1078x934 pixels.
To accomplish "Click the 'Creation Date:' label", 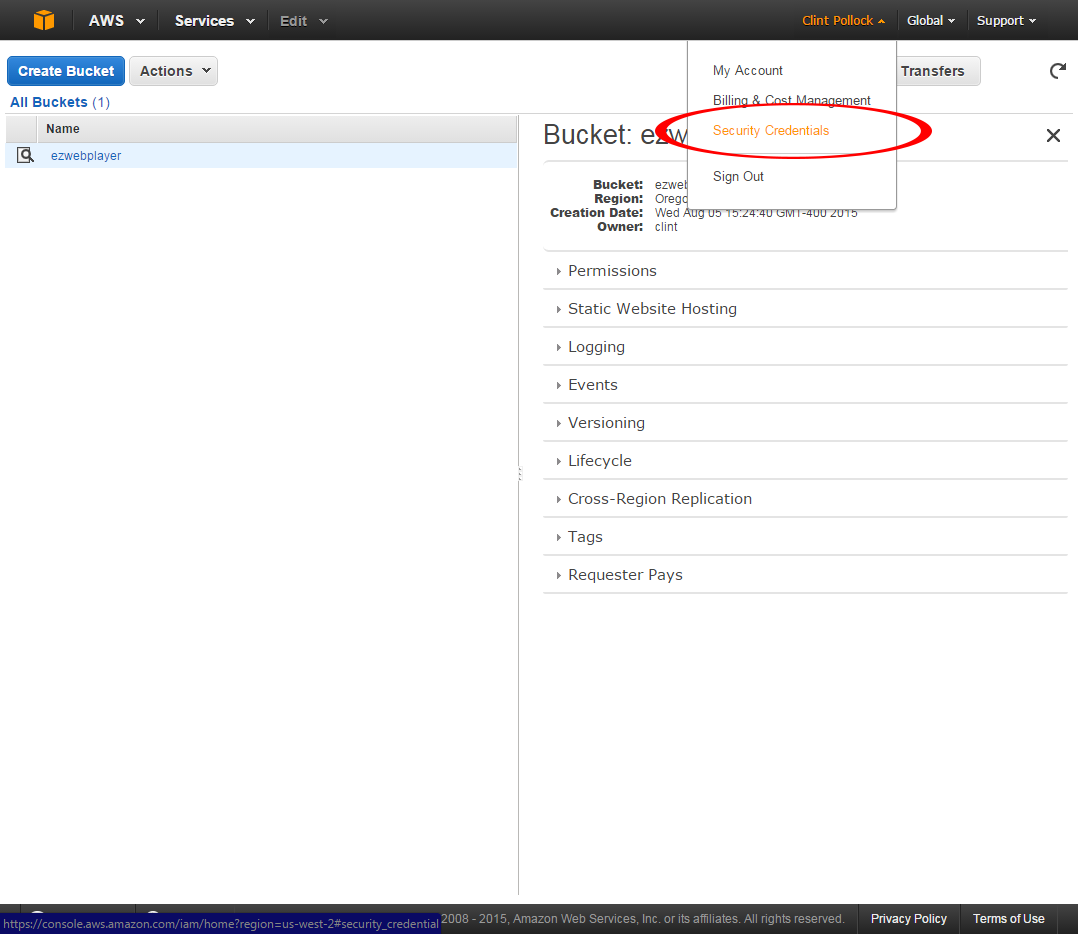I will coord(596,213).
